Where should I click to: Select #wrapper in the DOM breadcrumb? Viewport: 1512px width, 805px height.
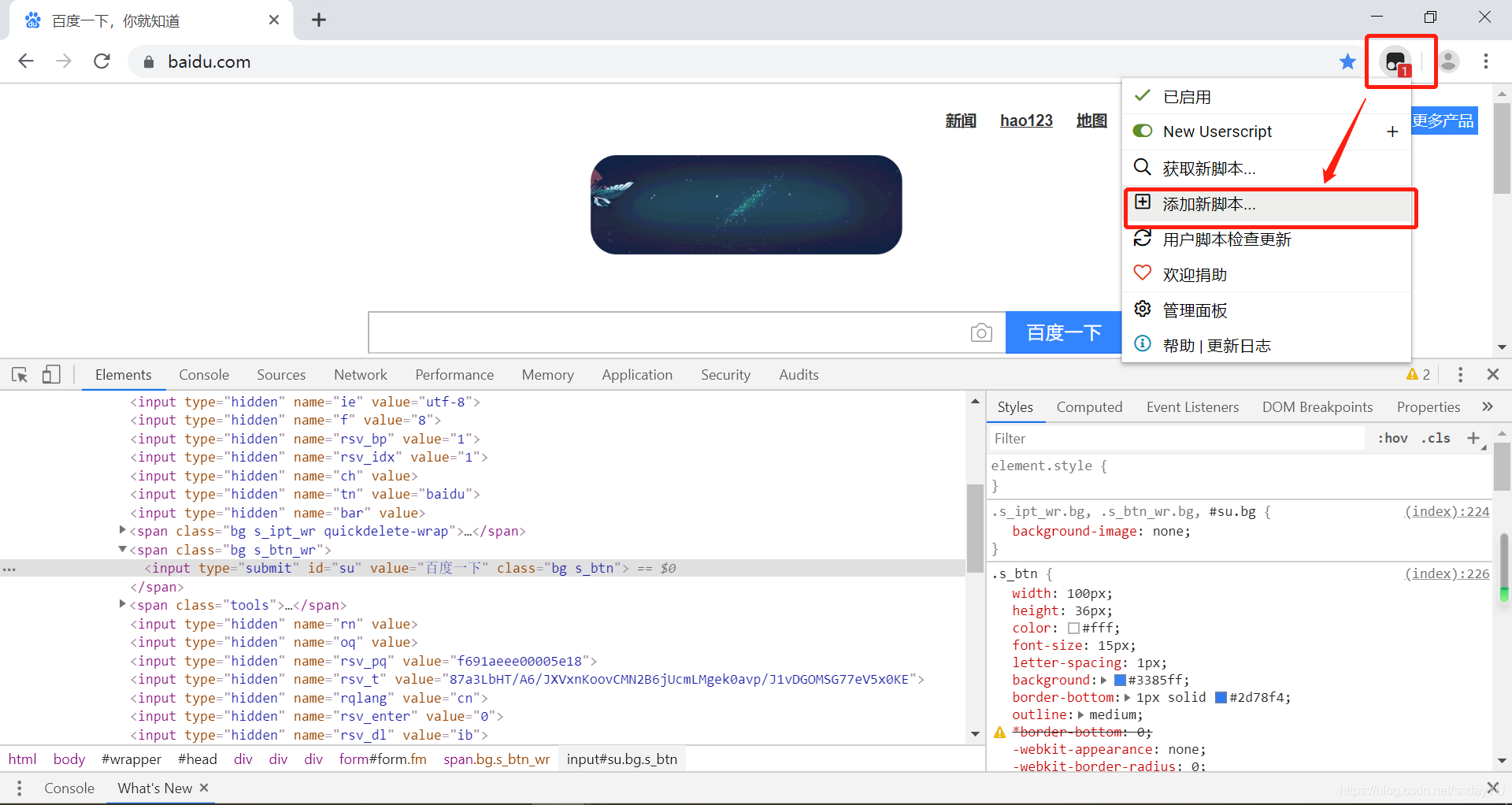point(131,759)
